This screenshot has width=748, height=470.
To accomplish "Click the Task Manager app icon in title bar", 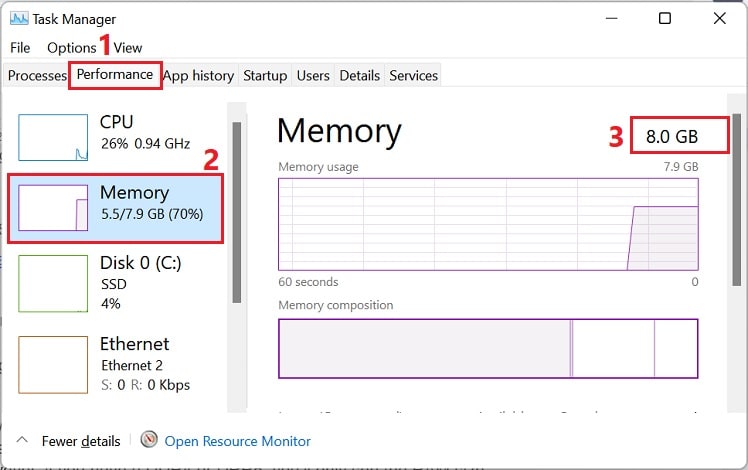I will click(x=19, y=19).
